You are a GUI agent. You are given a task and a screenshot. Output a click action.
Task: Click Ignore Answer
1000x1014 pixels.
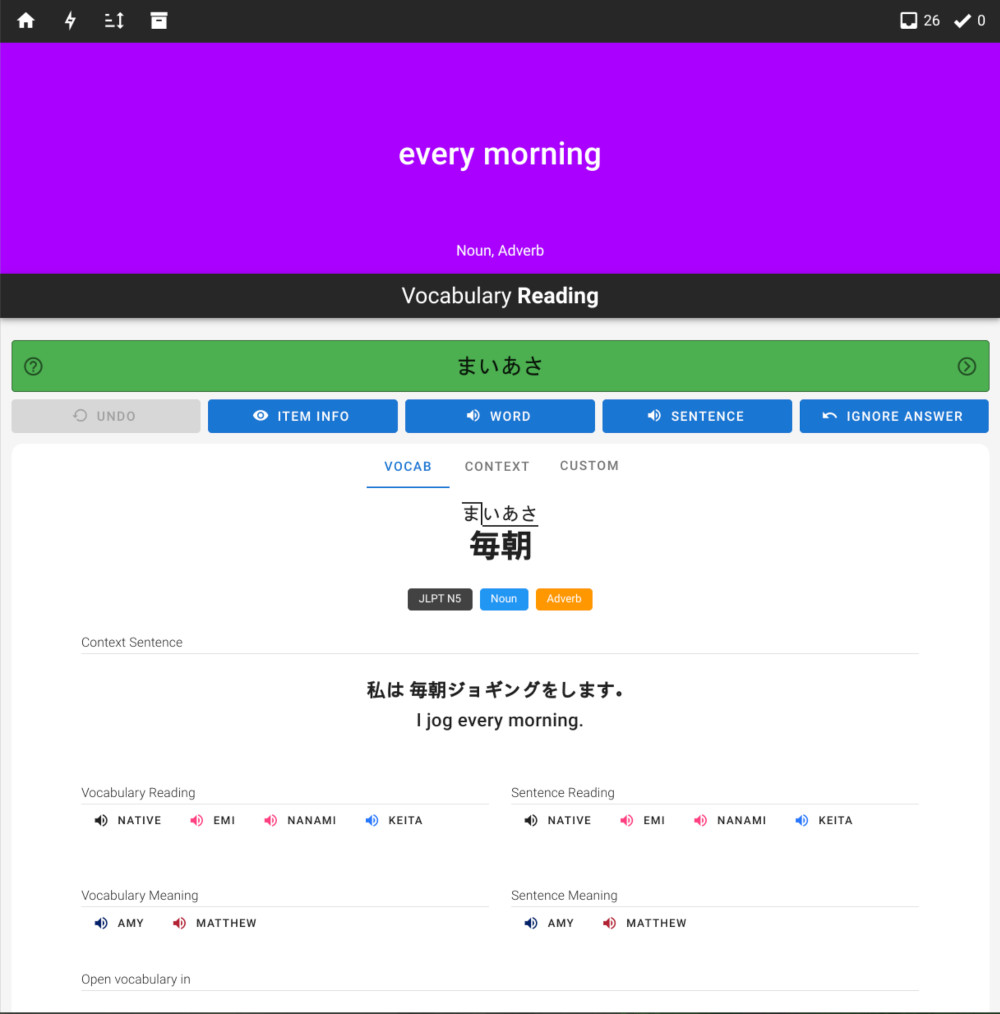click(x=894, y=416)
